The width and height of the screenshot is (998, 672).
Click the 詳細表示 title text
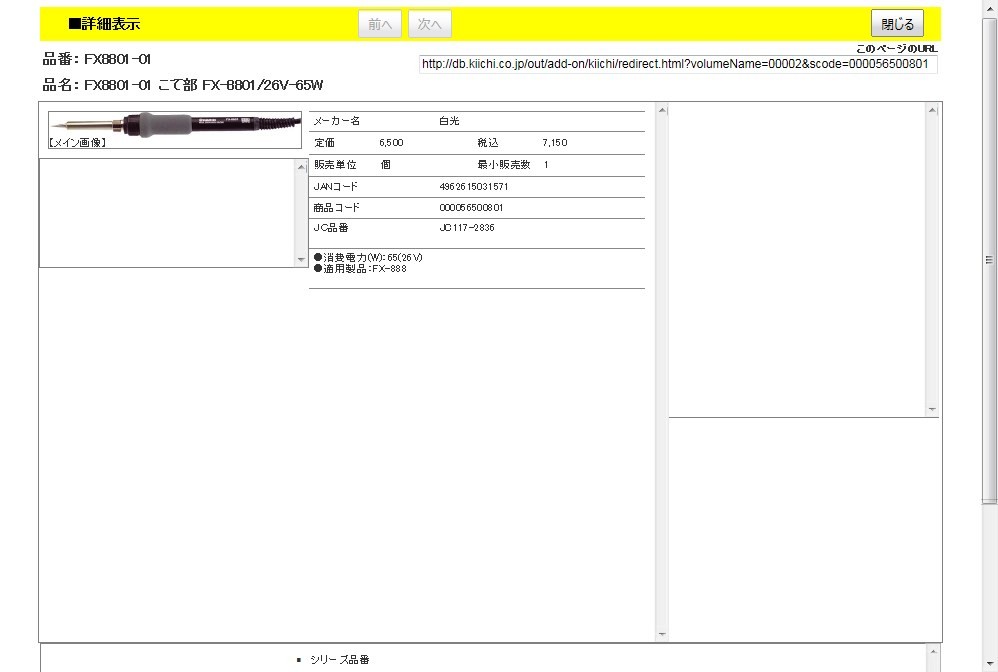point(104,24)
